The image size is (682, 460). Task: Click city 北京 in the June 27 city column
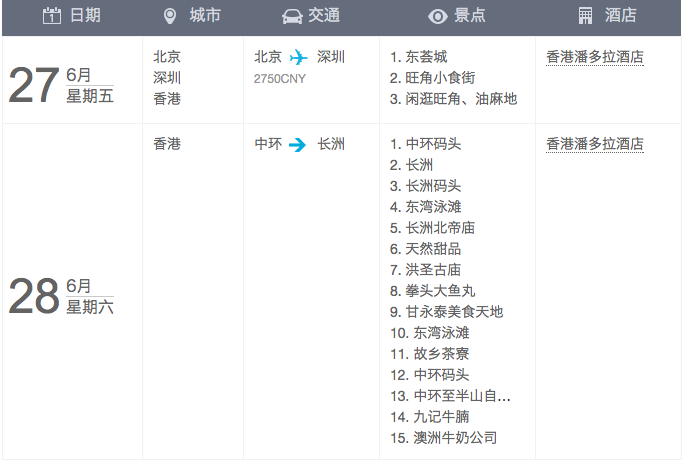[167, 57]
